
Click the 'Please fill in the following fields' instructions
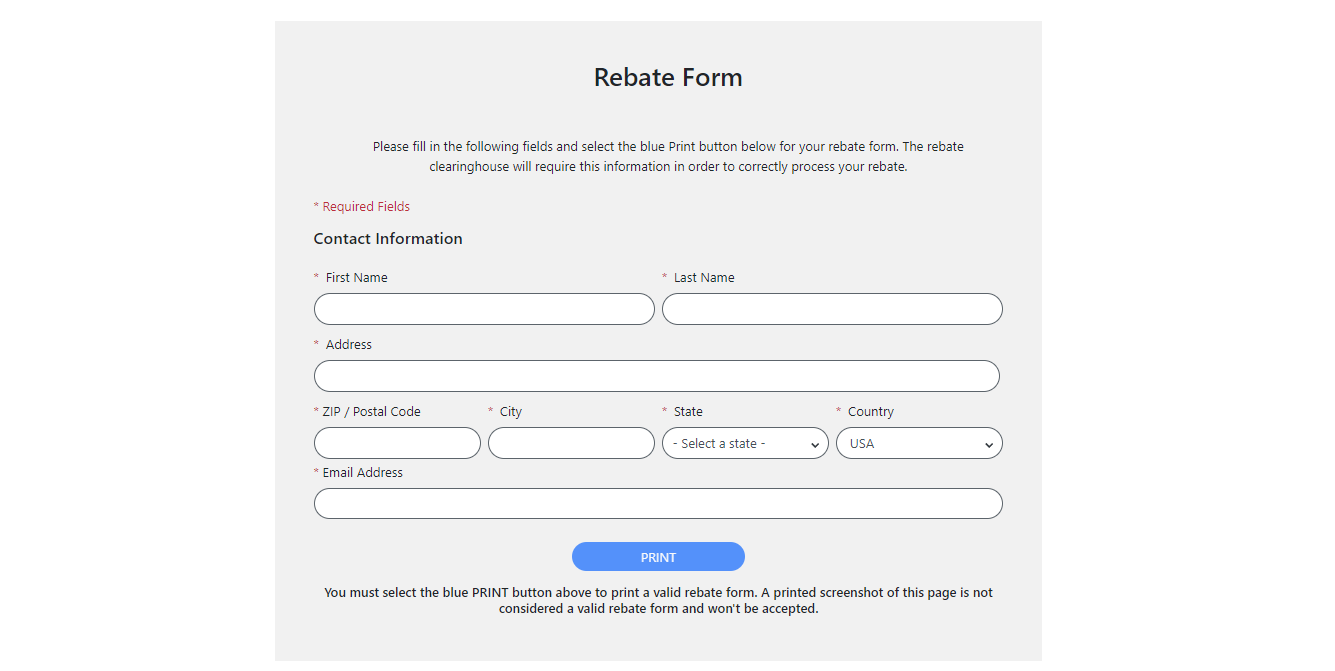tap(668, 157)
